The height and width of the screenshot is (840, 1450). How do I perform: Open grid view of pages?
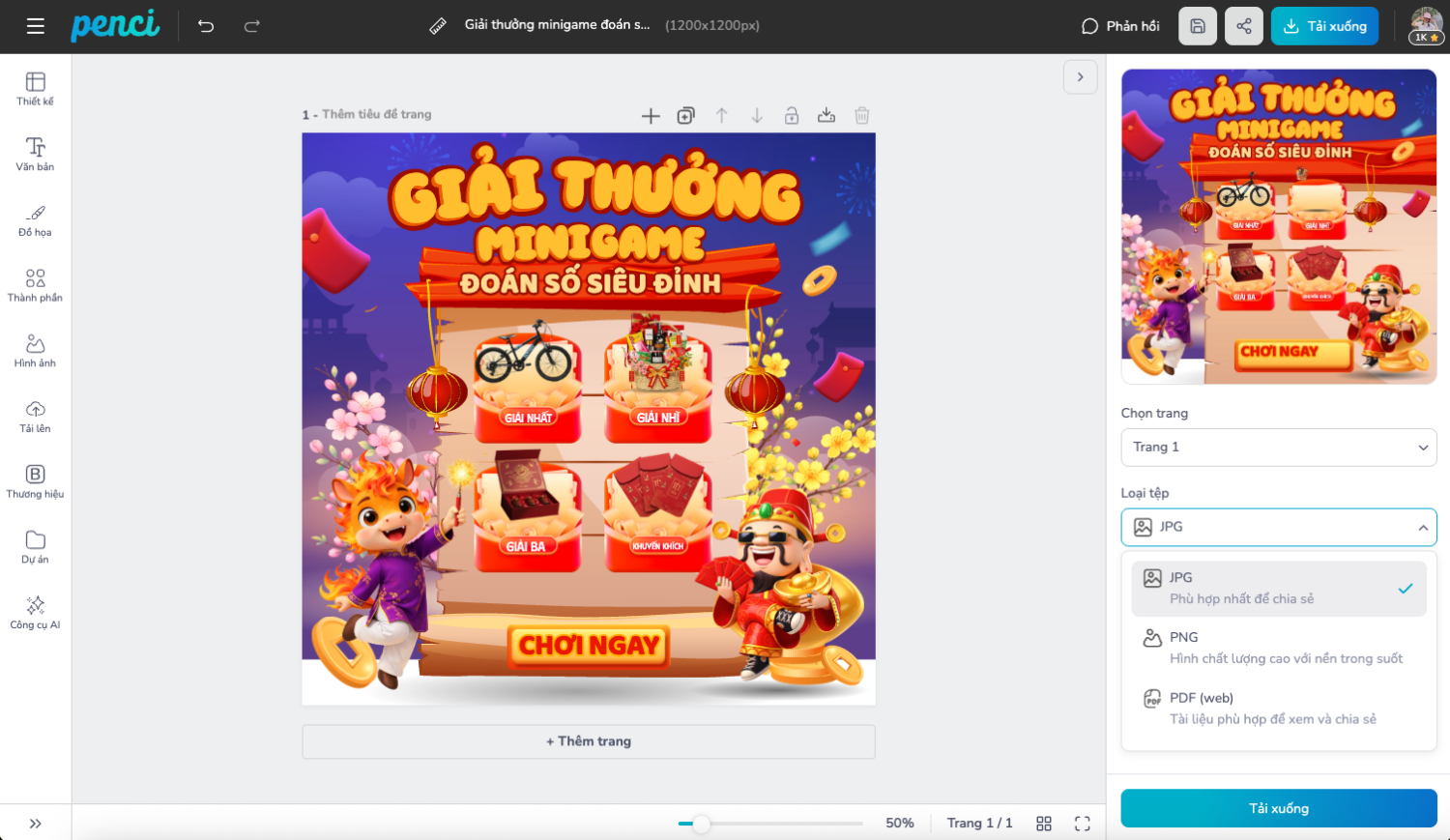pos(1043,824)
